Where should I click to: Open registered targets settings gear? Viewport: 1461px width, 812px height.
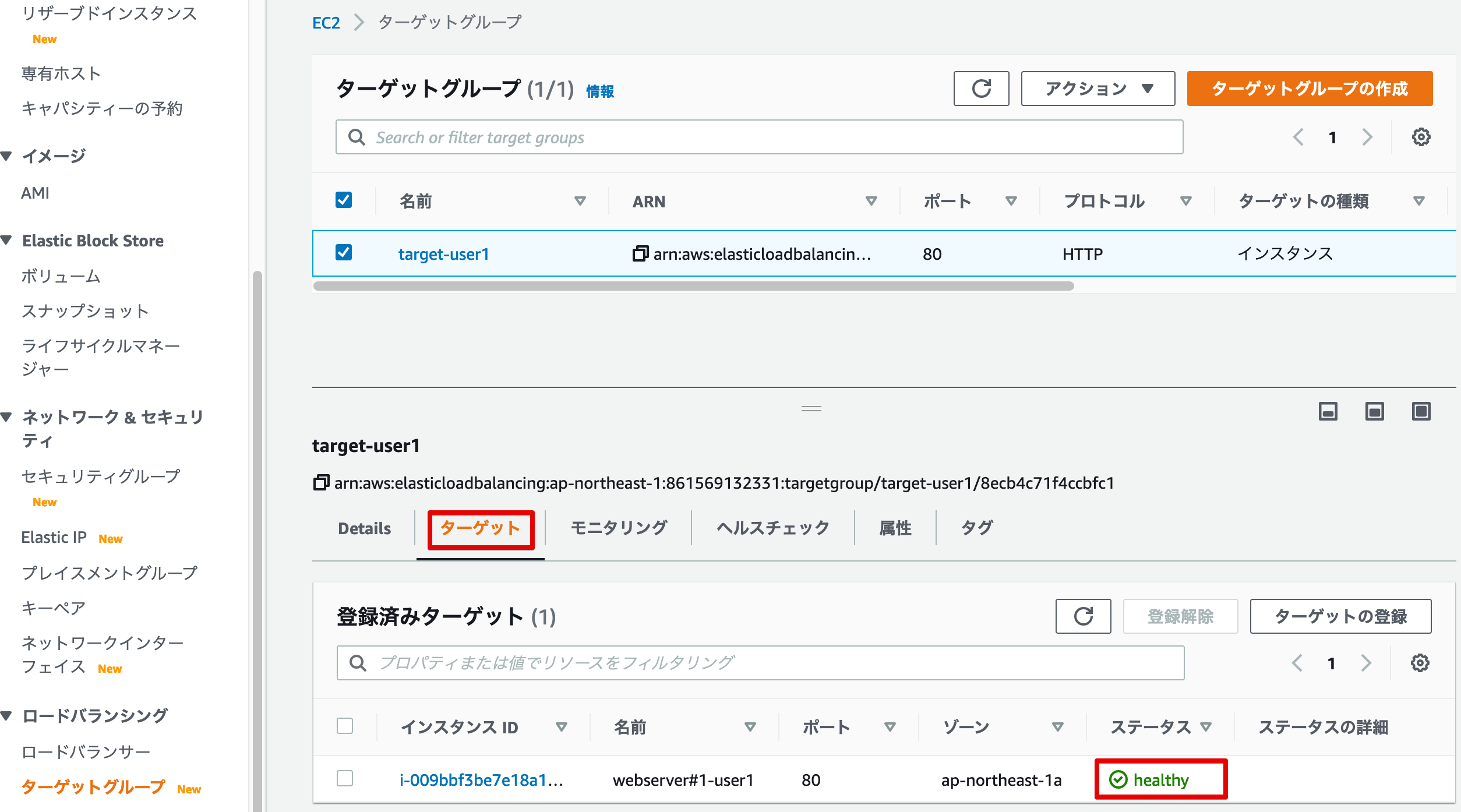pyautogui.click(x=1420, y=663)
